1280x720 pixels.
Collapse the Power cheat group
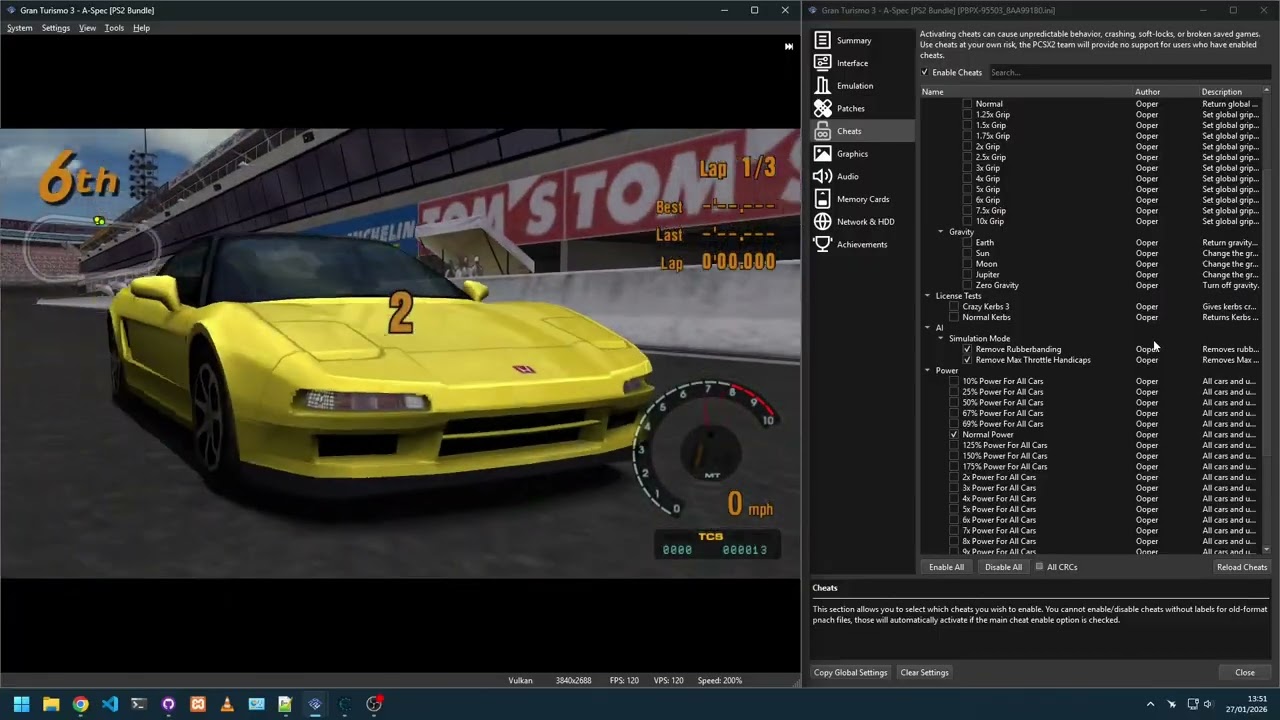point(928,371)
